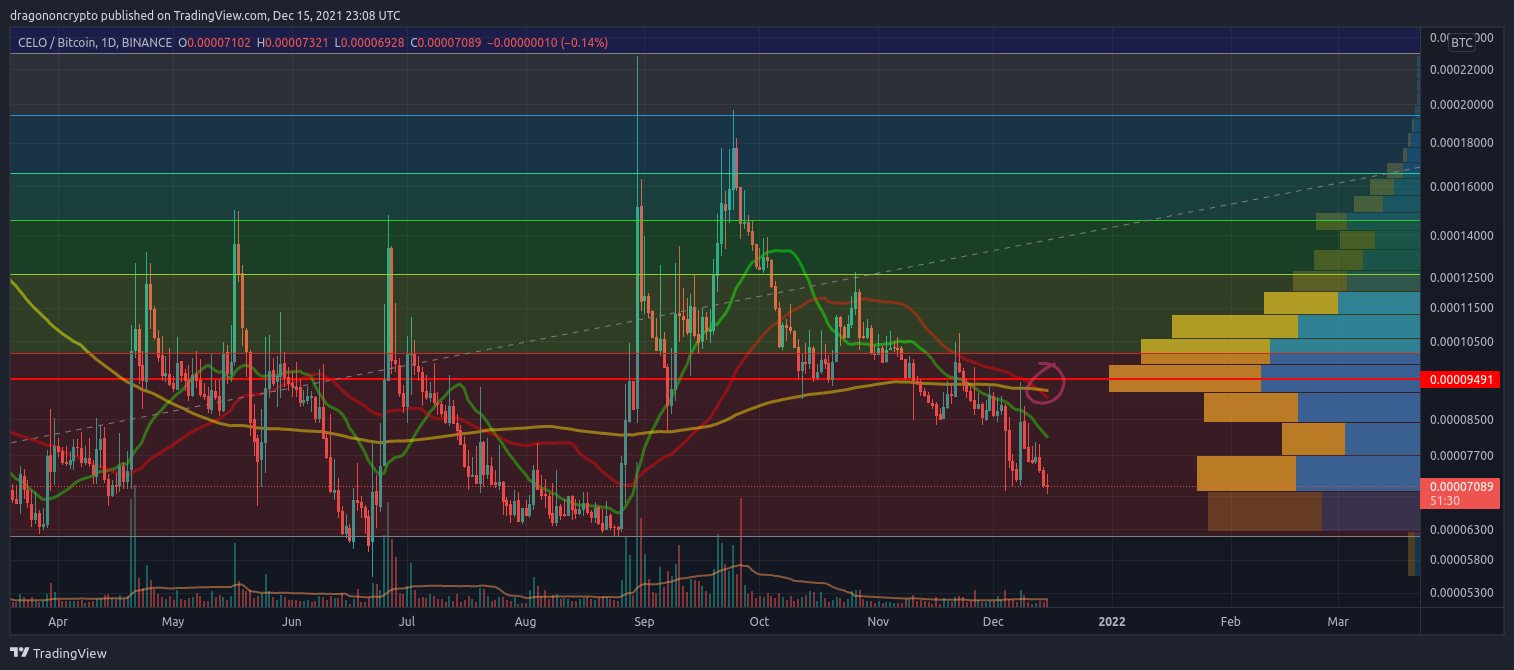
Task: Click the Oct label on the time axis
Action: click(x=759, y=622)
